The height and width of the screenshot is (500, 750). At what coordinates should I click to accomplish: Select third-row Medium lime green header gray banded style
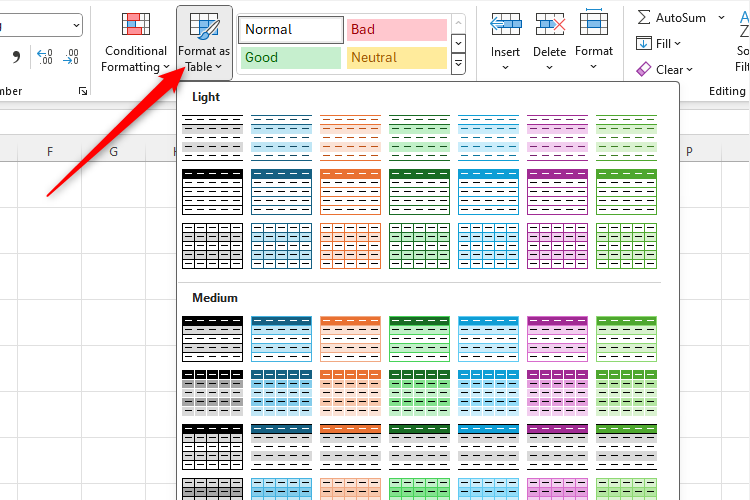click(626, 447)
